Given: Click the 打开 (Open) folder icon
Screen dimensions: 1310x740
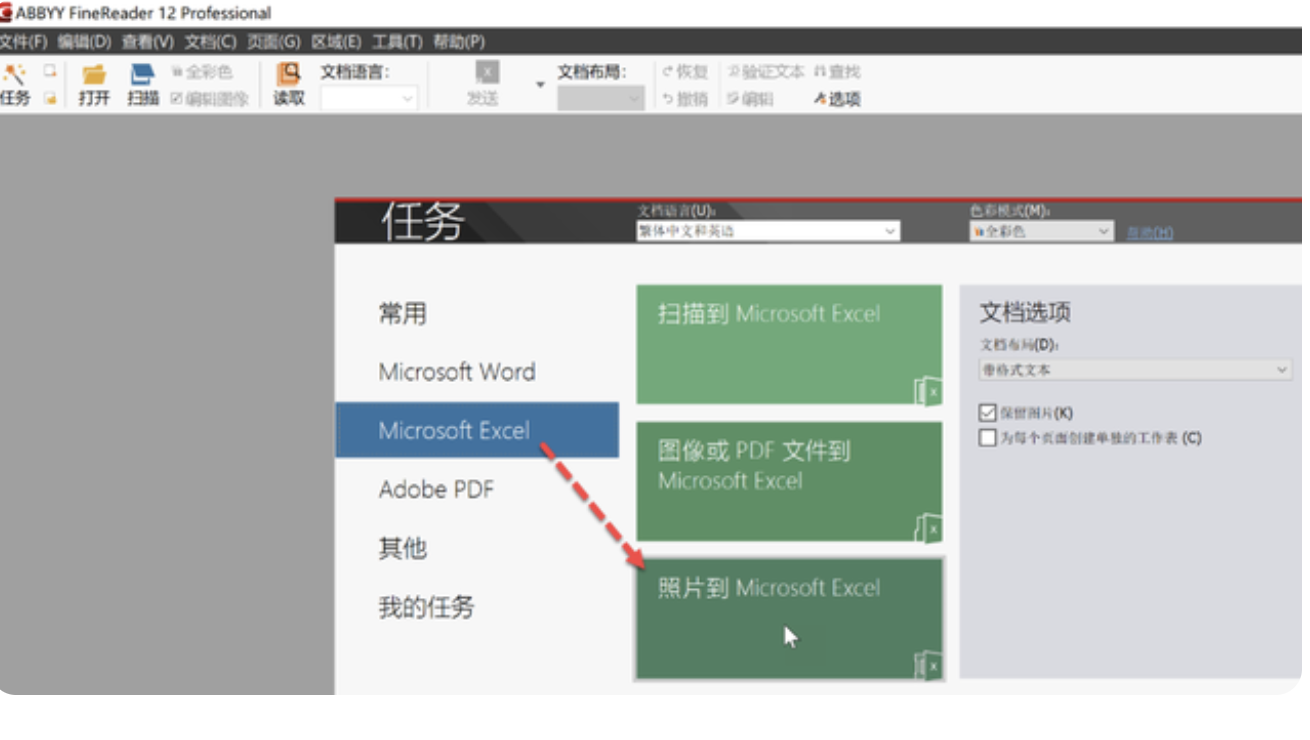Looking at the screenshot, I should coord(94,74).
